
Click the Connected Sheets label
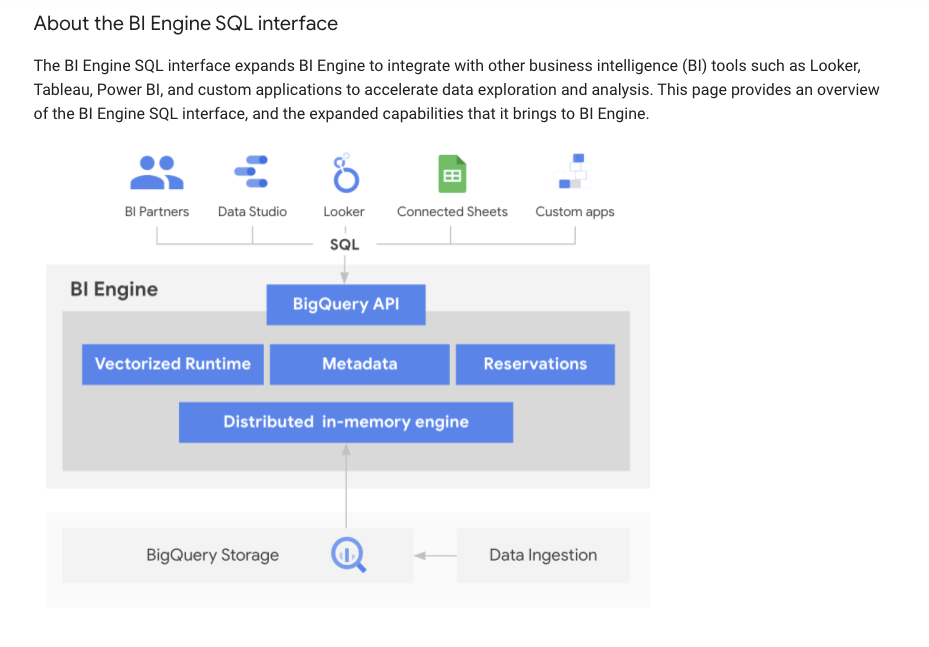(452, 212)
